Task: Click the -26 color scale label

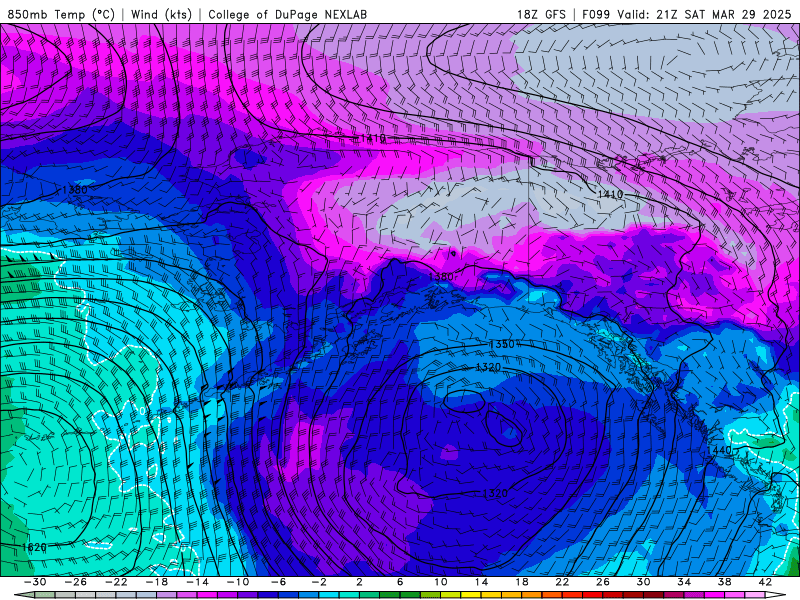Action: pos(76,582)
